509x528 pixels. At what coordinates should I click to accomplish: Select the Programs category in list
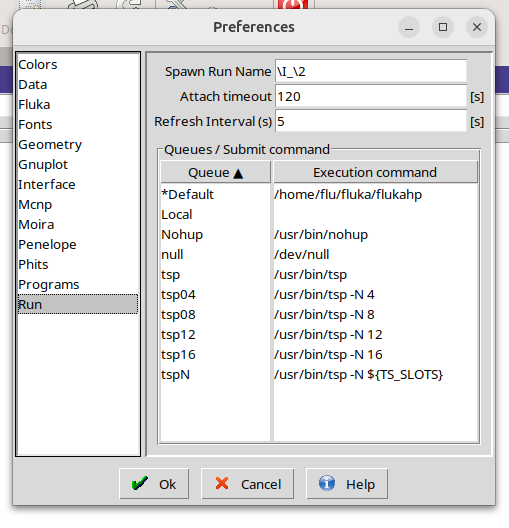[x=48, y=285]
